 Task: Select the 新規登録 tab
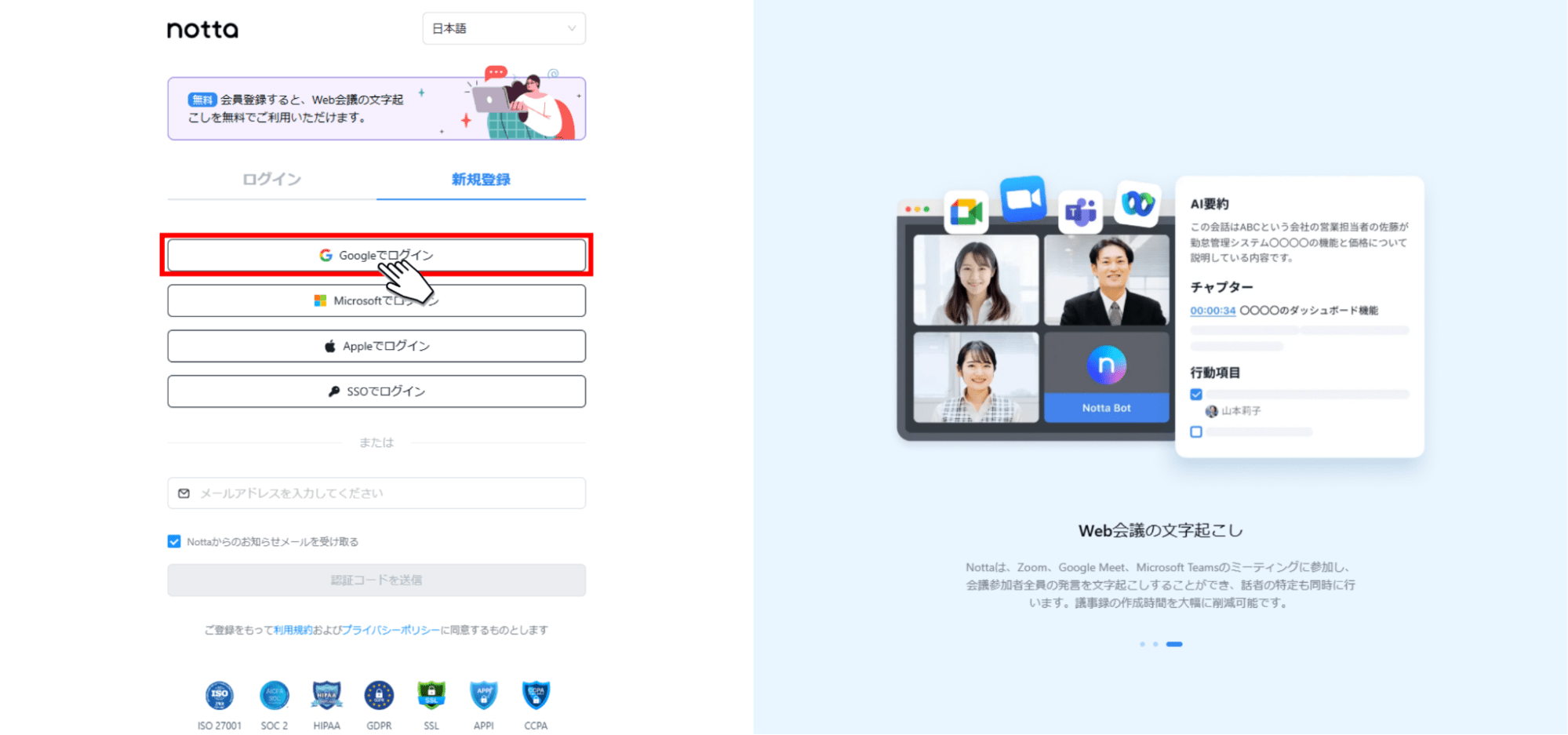(481, 179)
